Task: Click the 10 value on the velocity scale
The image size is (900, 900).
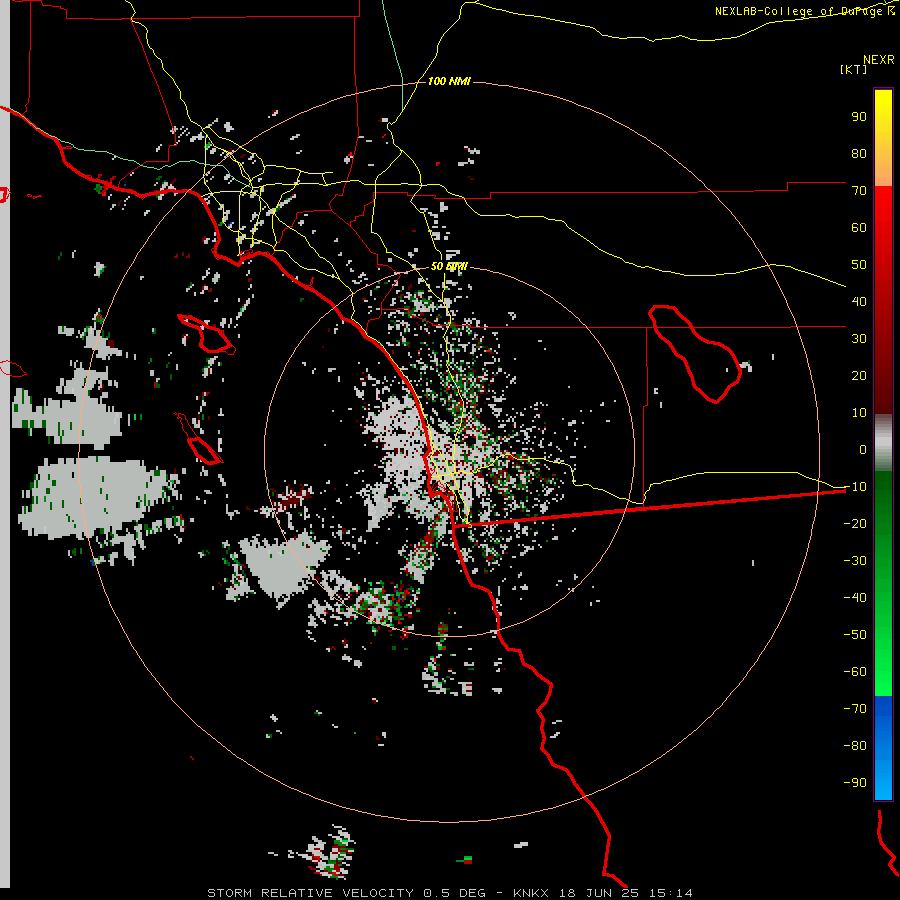Action: 859,413
